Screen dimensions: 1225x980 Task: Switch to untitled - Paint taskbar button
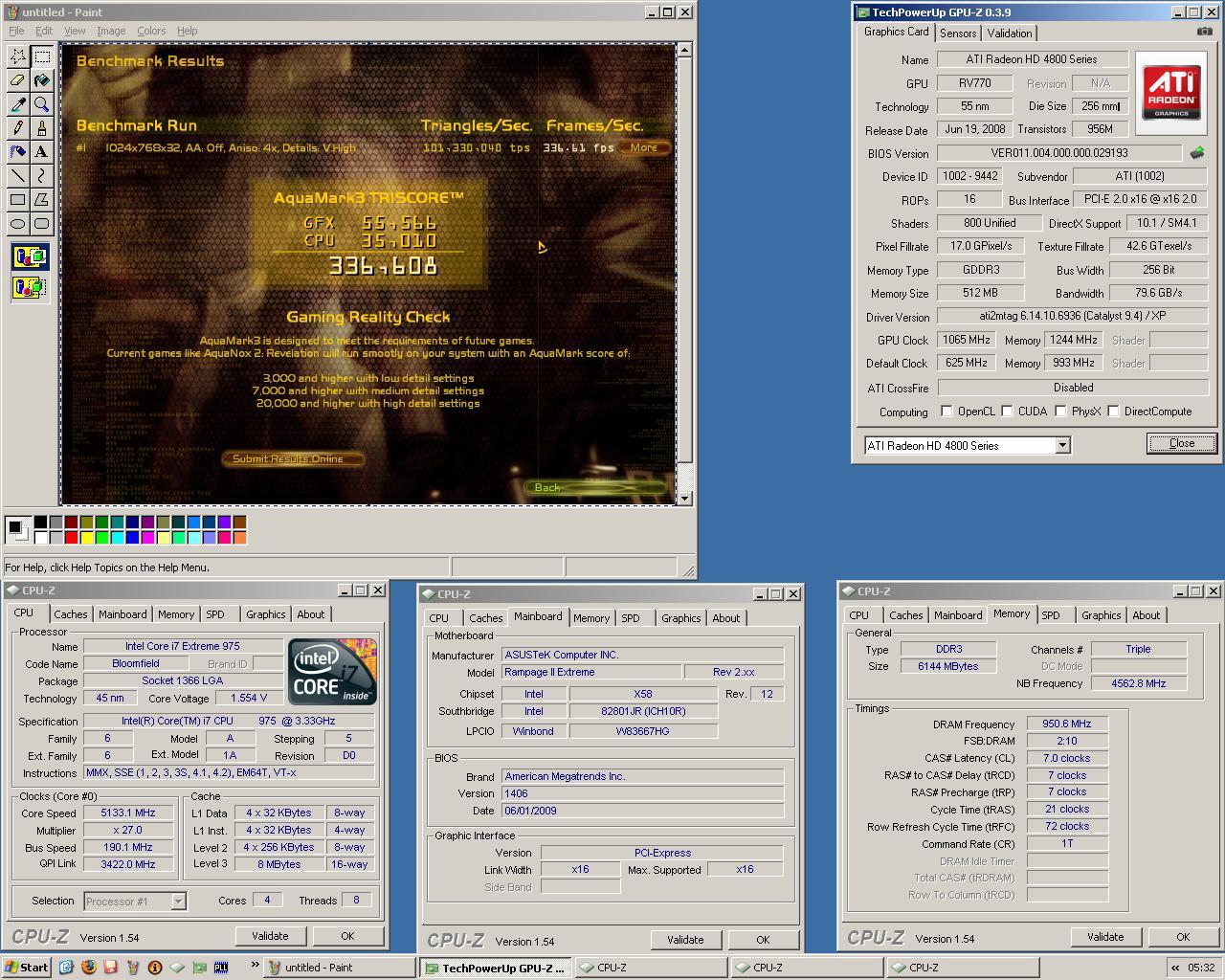tap(339, 968)
